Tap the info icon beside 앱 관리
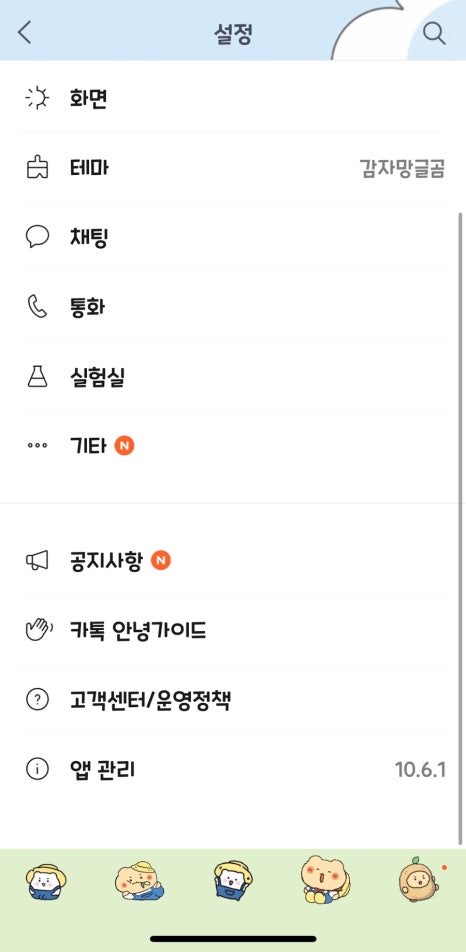466x952 pixels. point(37,770)
